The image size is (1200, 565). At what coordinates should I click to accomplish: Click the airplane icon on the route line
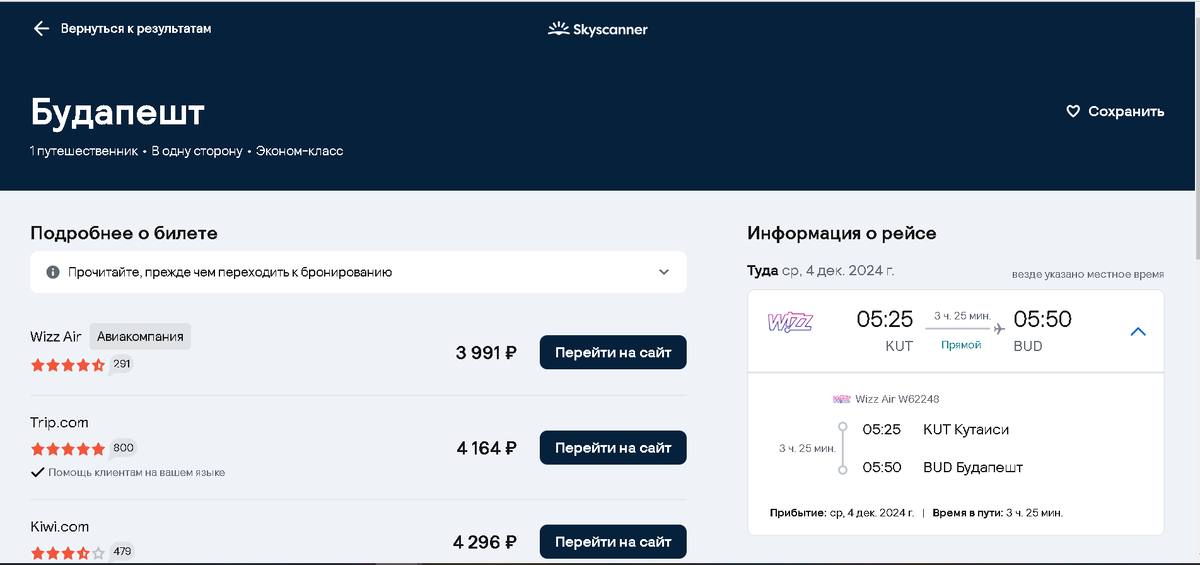click(x=998, y=328)
